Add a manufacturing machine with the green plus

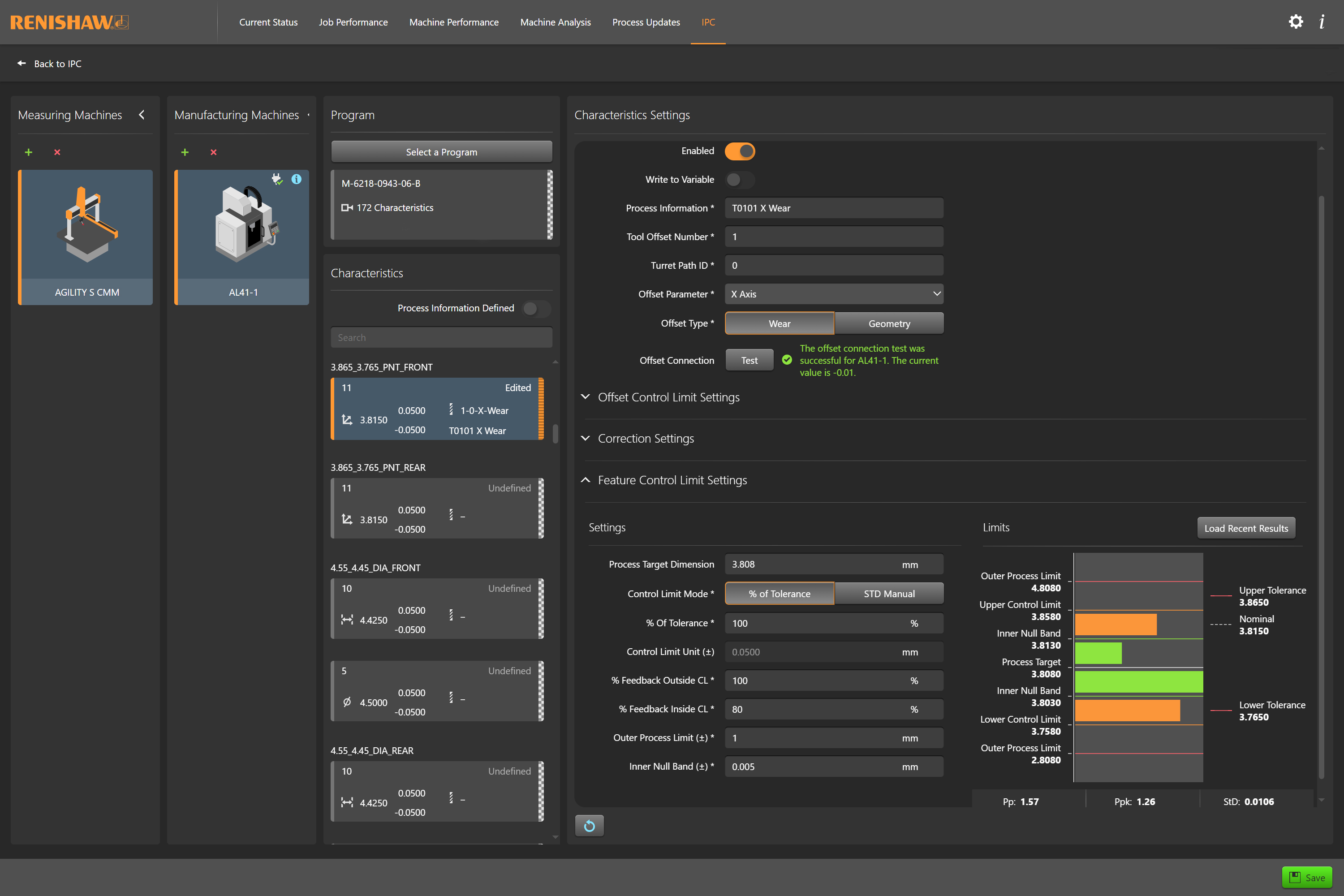(x=185, y=152)
